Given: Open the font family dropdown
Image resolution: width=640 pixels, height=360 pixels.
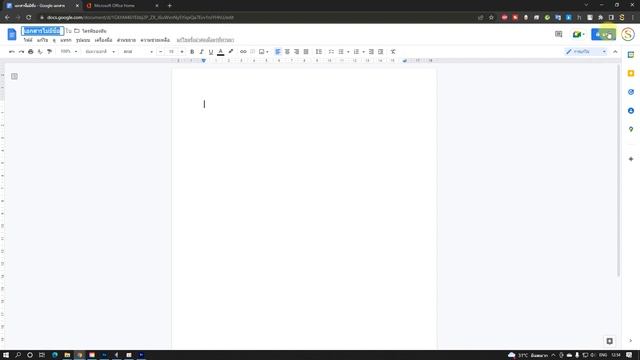Looking at the screenshot, I should [x=138, y=52].
